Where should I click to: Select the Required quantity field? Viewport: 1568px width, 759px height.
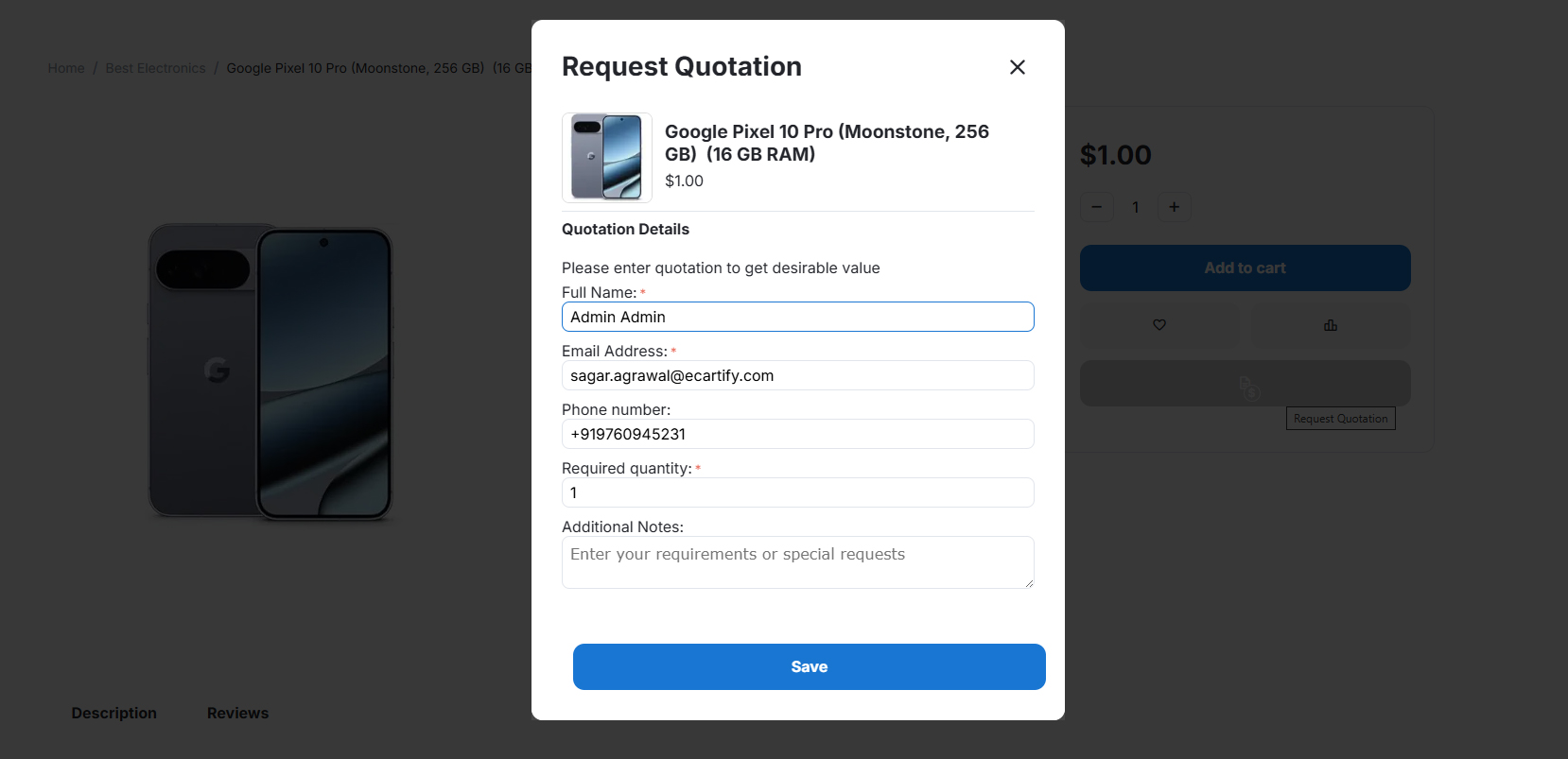pos(797,493)
